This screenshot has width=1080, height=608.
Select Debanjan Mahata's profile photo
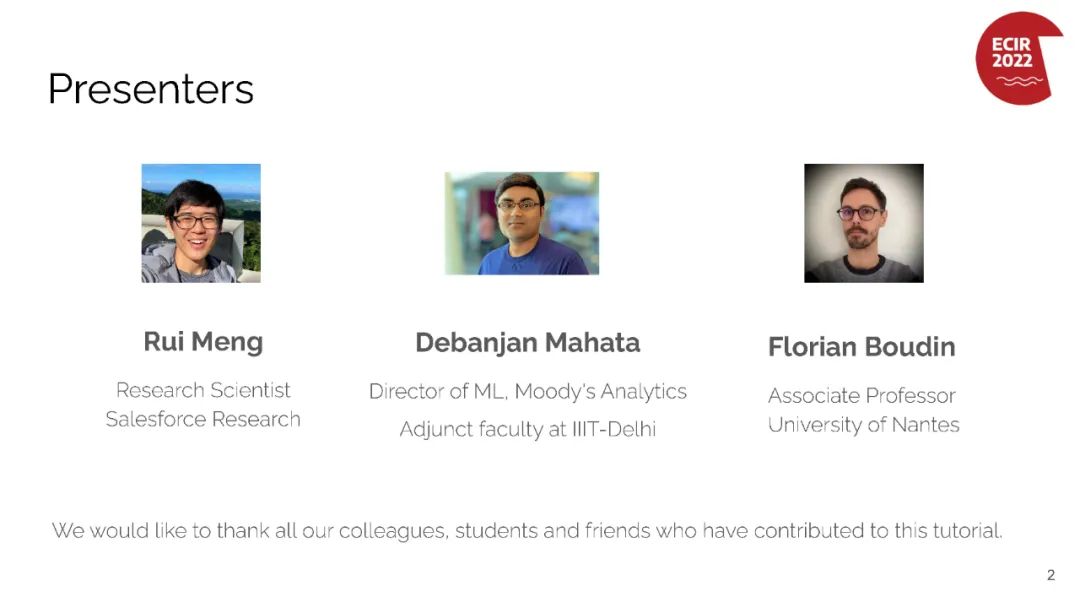[521, 223]
